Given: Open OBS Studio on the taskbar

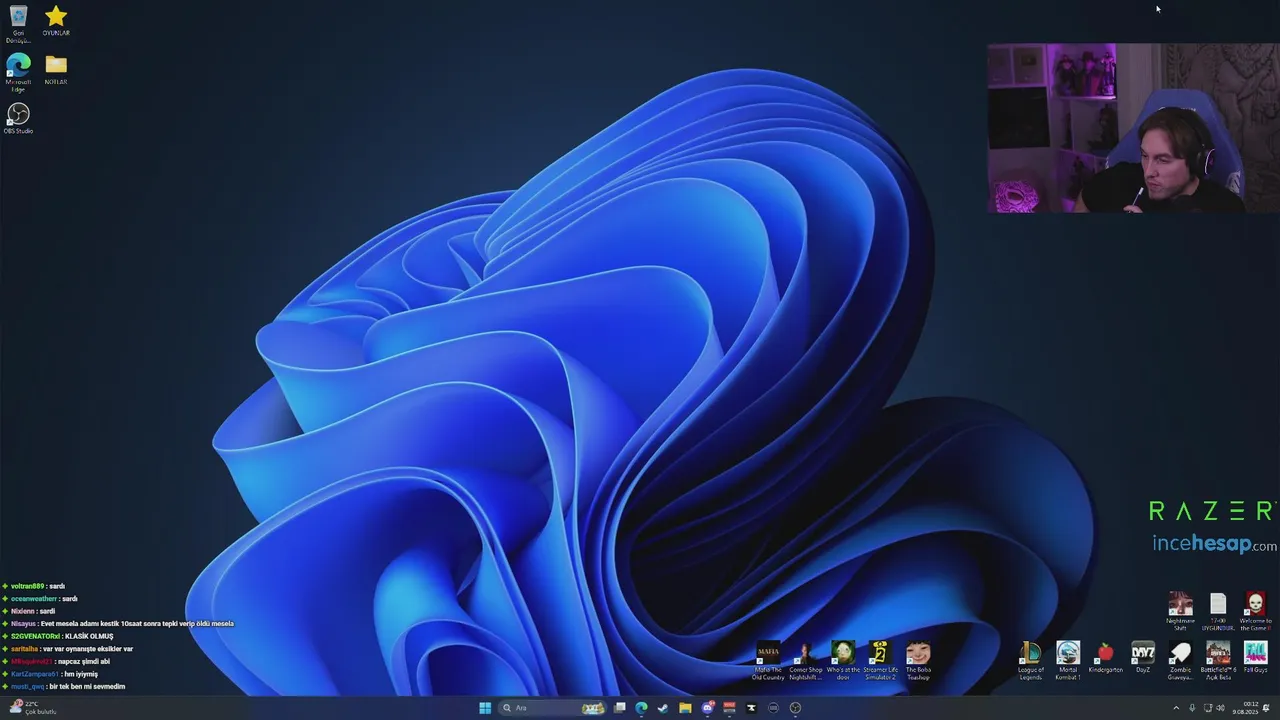Looking at the screenshot, I should (x=795, y=708).
